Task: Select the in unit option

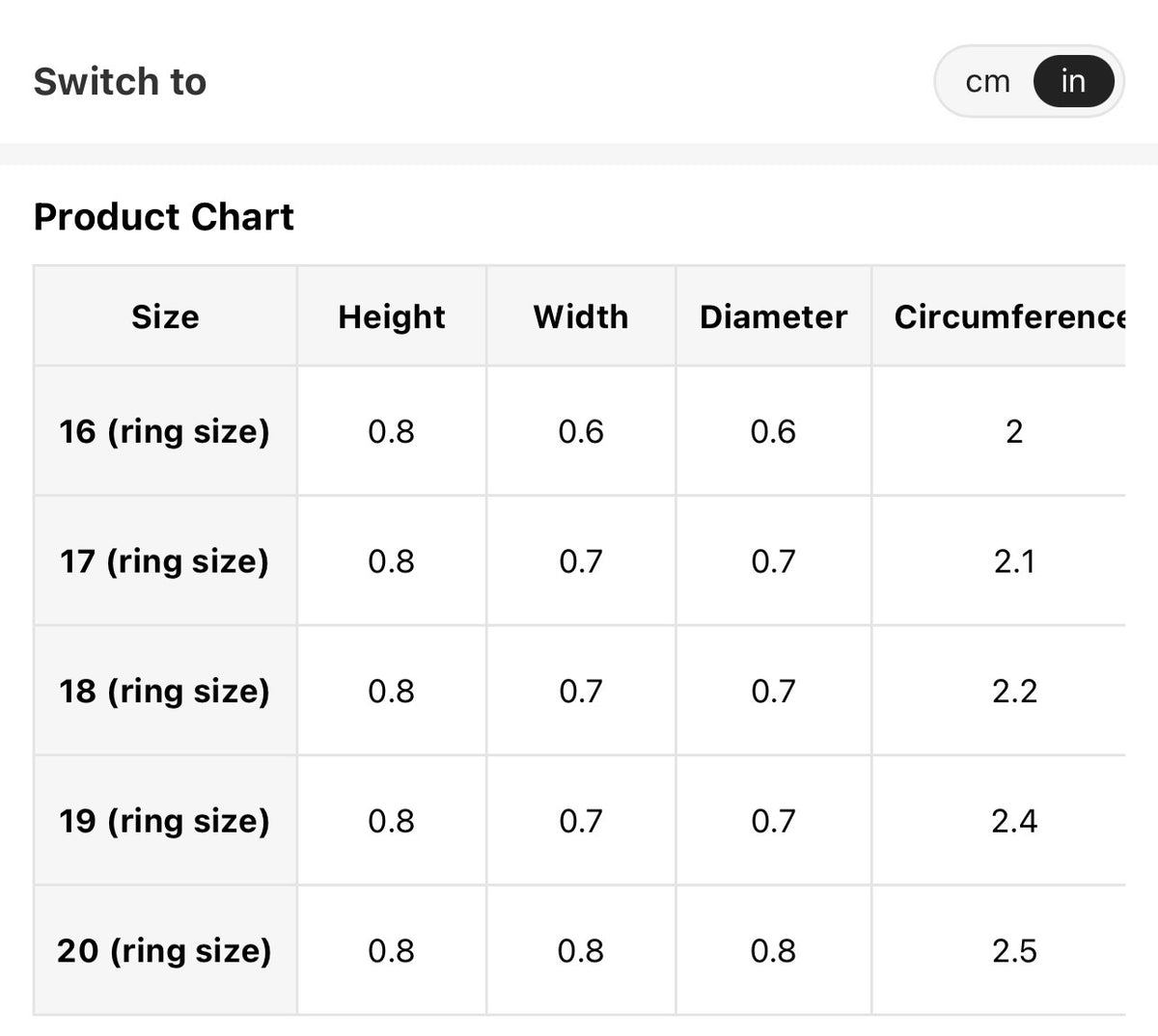Action: click(x=1073, y=81)
